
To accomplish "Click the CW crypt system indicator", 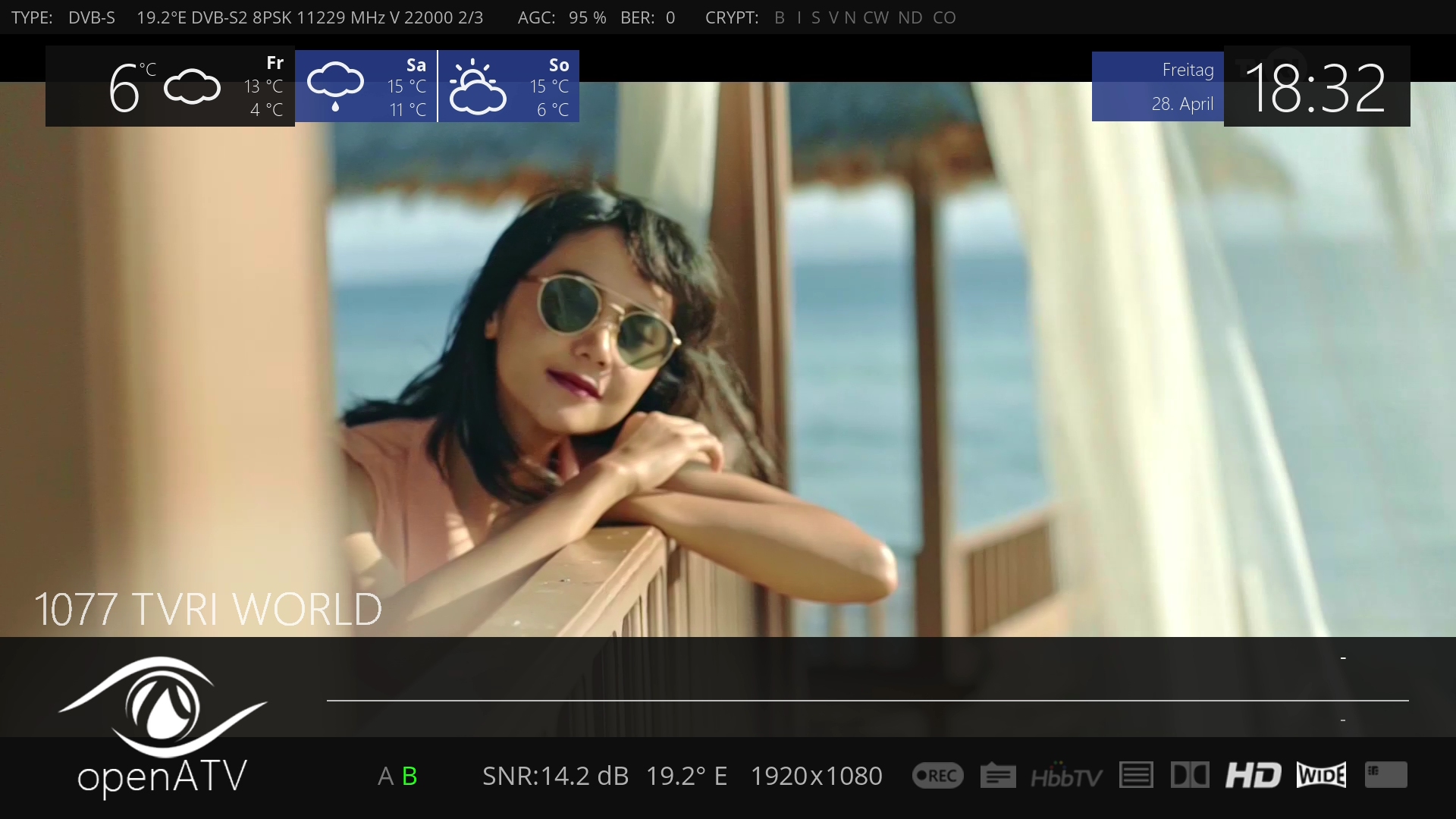I will (876, 17).
